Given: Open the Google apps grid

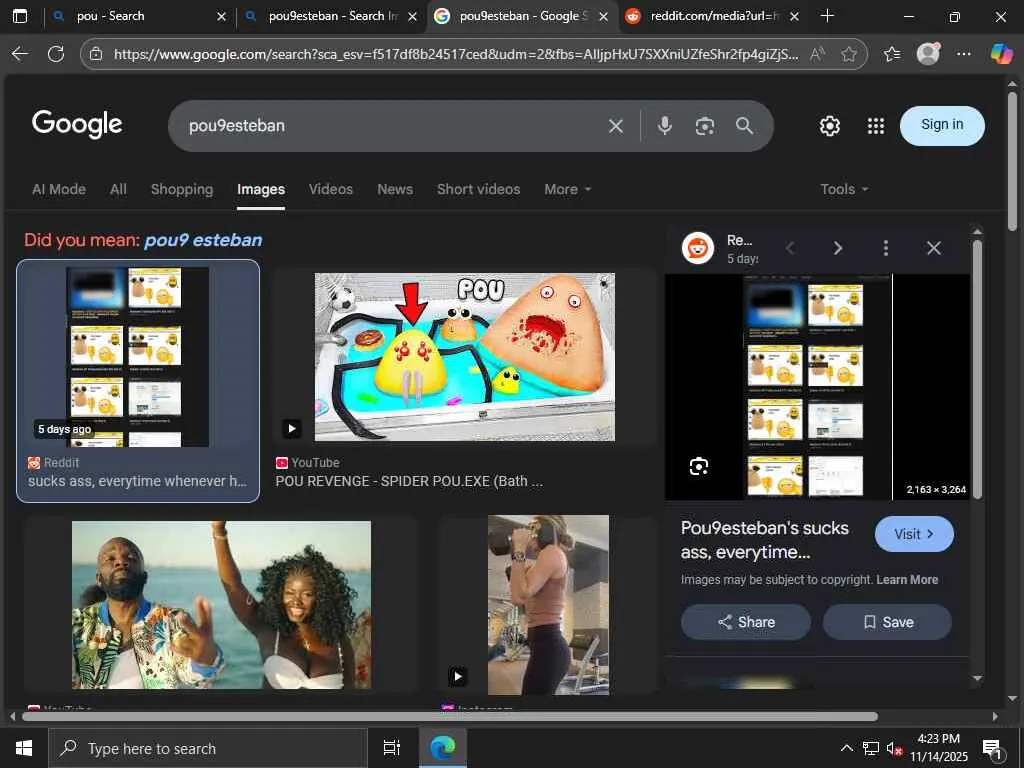Looking at the screenshot, I should tap(876, 125).
